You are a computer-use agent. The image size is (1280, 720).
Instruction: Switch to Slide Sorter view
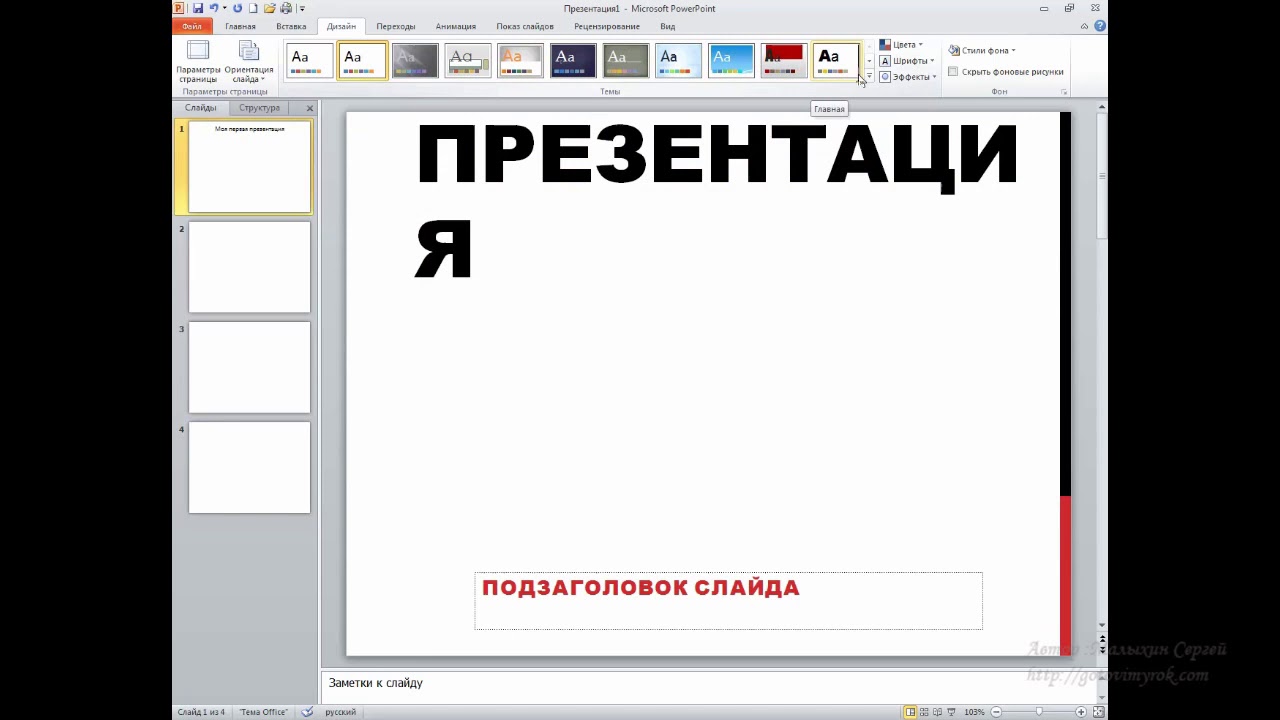click(x=924, y=712)
